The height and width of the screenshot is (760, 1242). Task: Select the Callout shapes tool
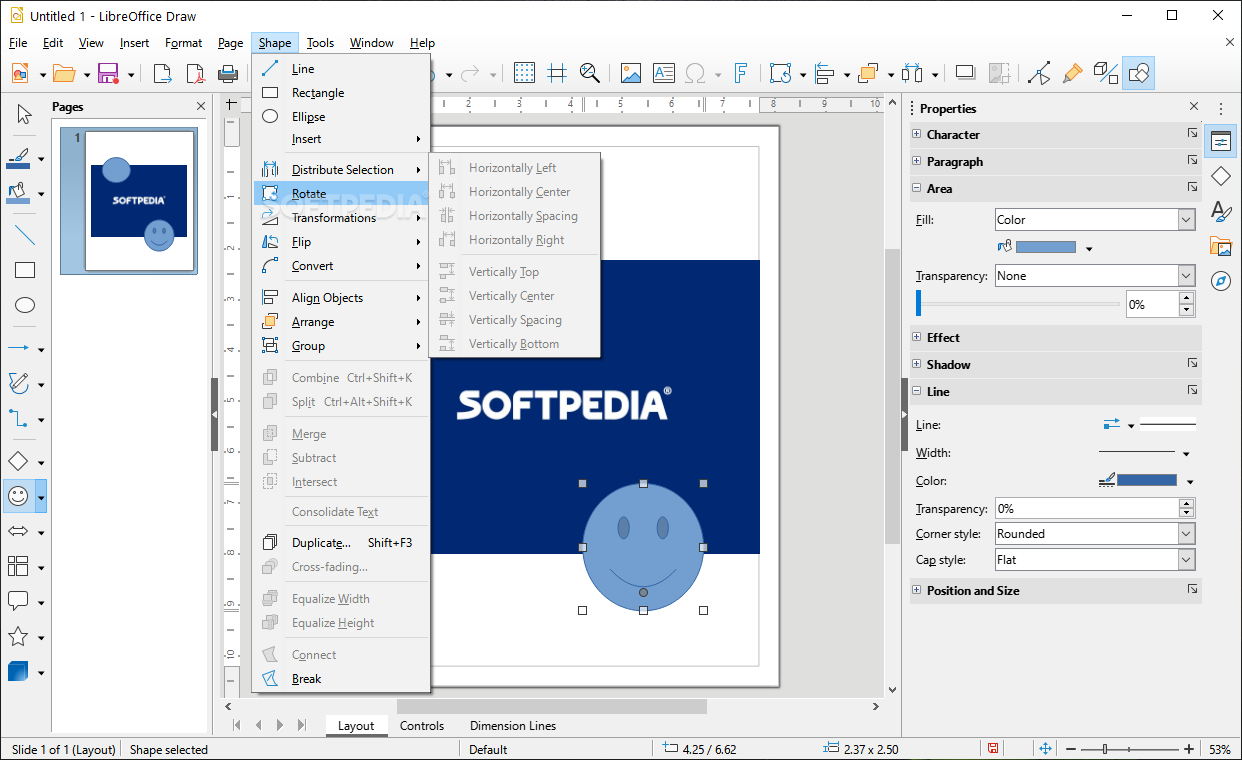pos(18,601)
